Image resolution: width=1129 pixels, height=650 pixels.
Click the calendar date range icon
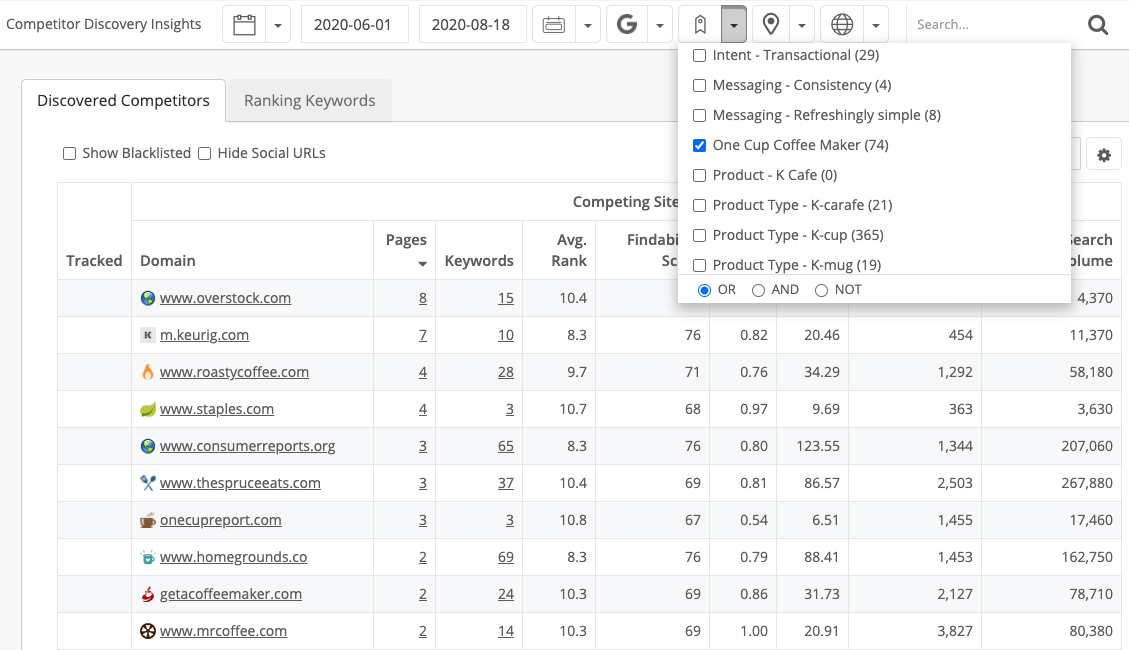tap(244, 25)
